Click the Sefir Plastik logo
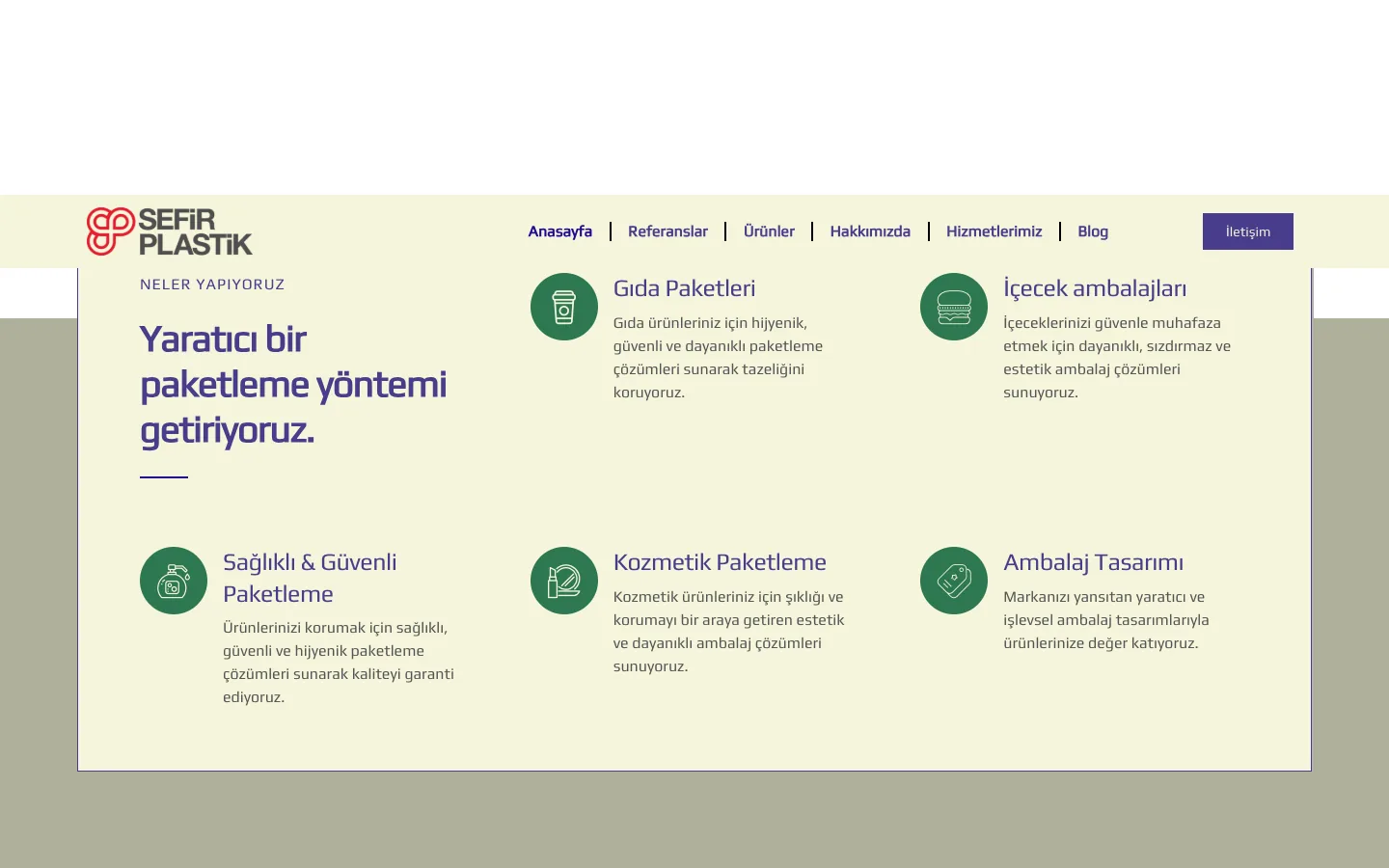Viewport: 1389px width, 868px height. [x=170, y=231]
